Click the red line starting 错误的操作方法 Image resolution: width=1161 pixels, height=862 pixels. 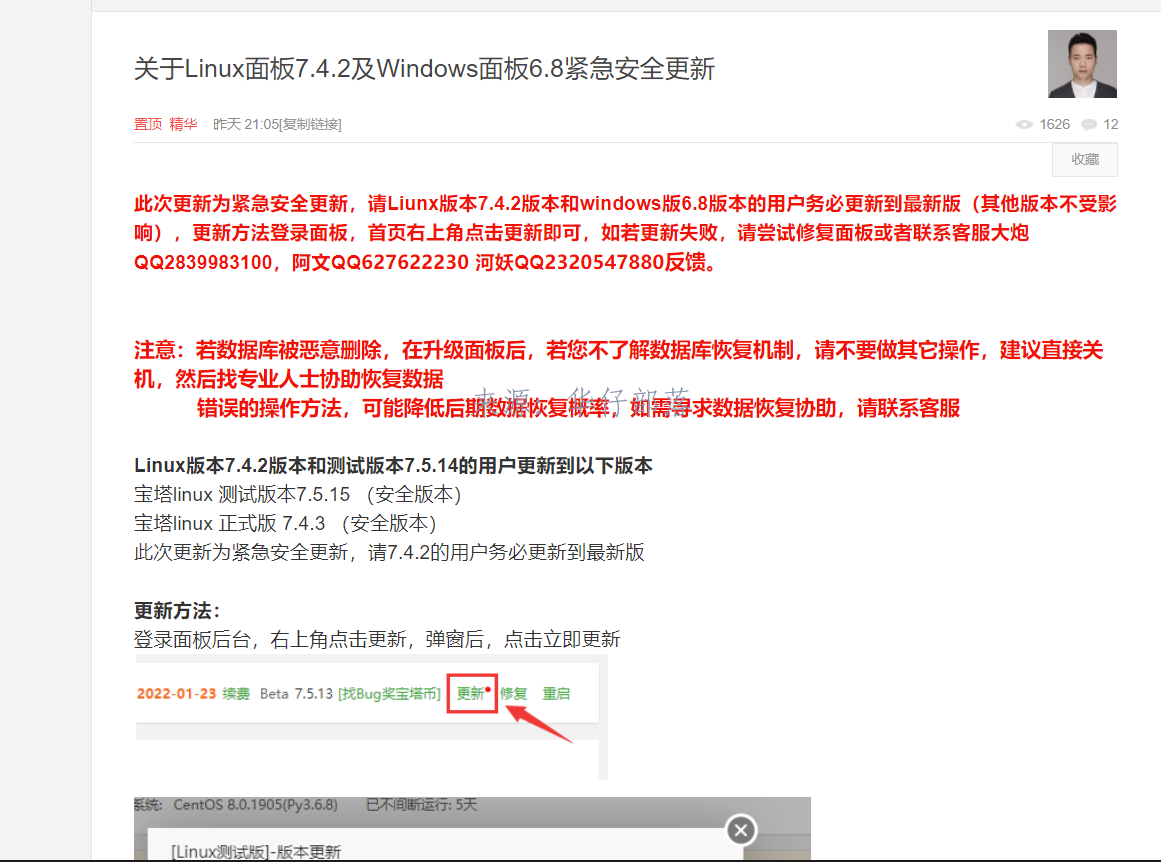[578, 408]
